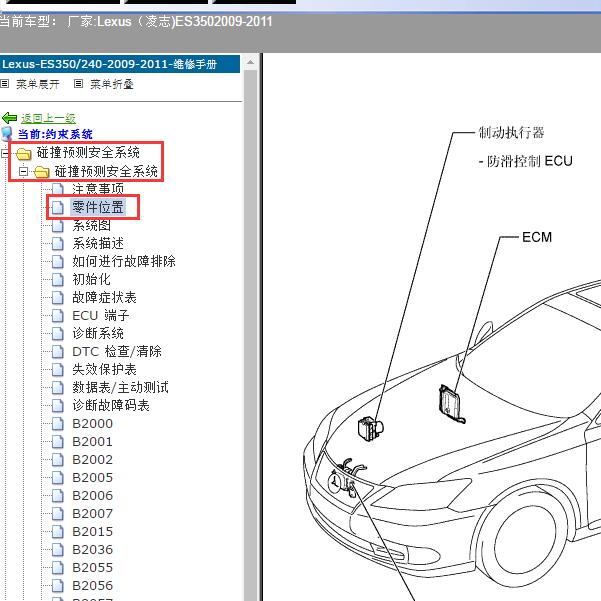Click the document icon beside 系统描述
Viewport: 601px width, 601px height.
[57, 243]
